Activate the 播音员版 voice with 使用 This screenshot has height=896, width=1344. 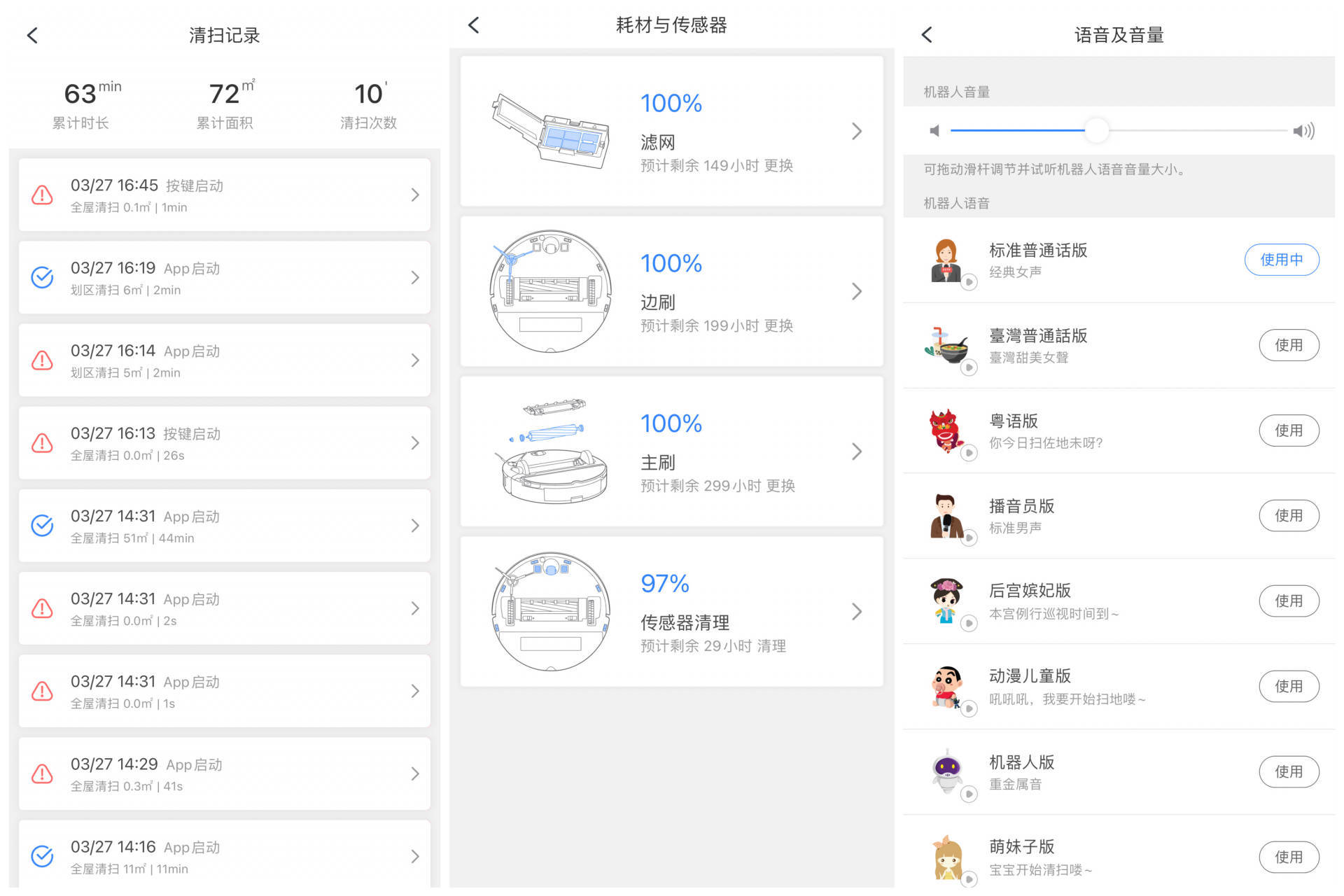1288,516
